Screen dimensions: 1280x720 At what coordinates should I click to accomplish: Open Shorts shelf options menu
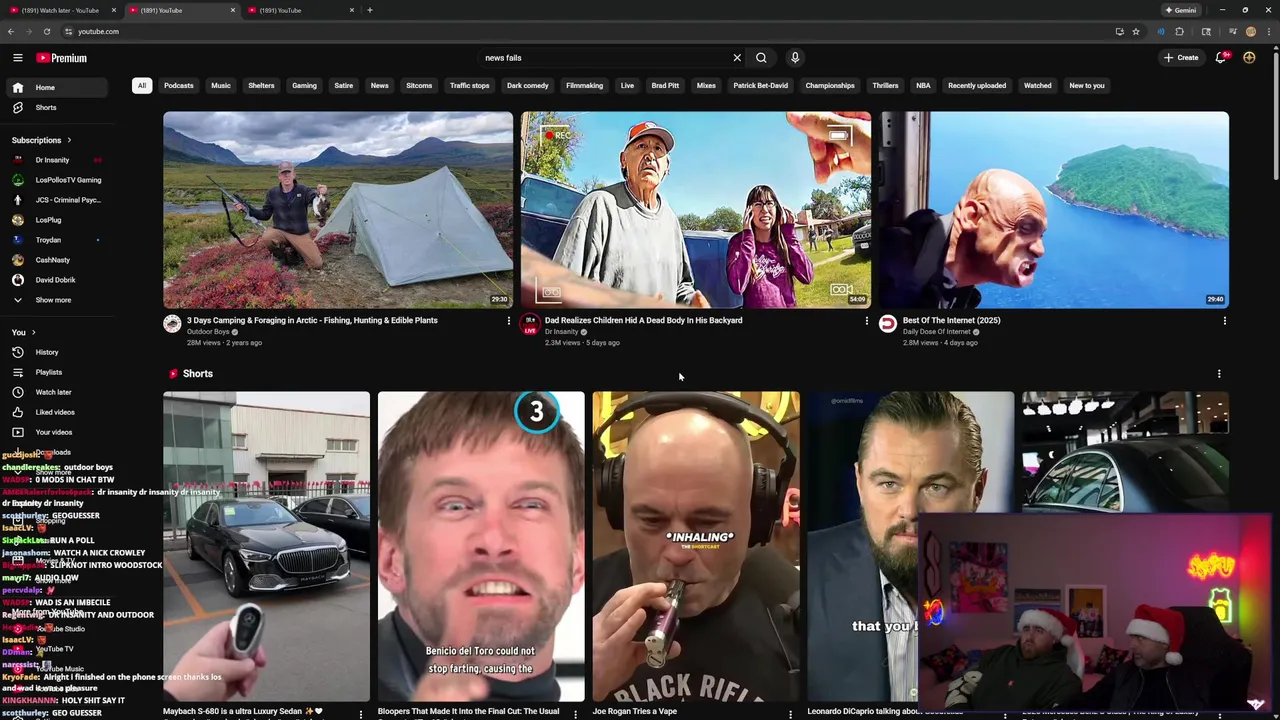[1219, 374]
